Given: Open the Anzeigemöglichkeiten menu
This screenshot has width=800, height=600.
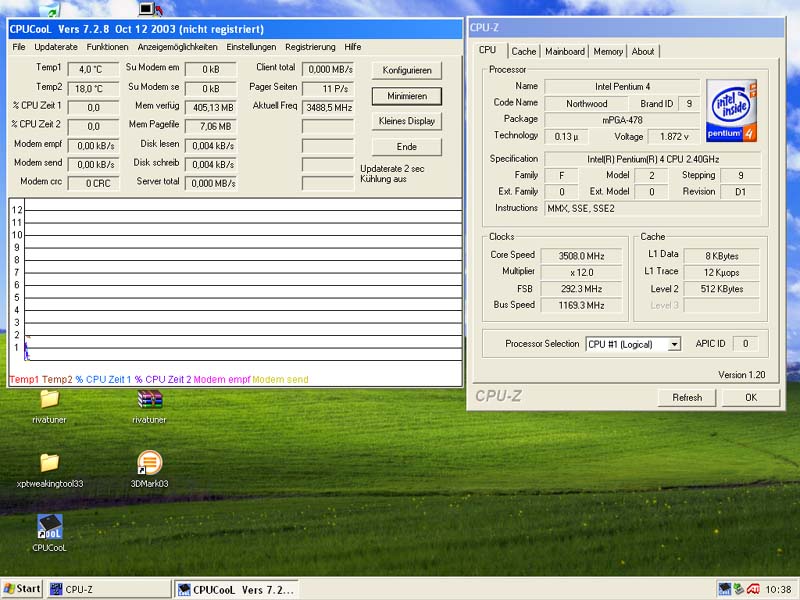Looking at the screenshot, I should [177, 47].
